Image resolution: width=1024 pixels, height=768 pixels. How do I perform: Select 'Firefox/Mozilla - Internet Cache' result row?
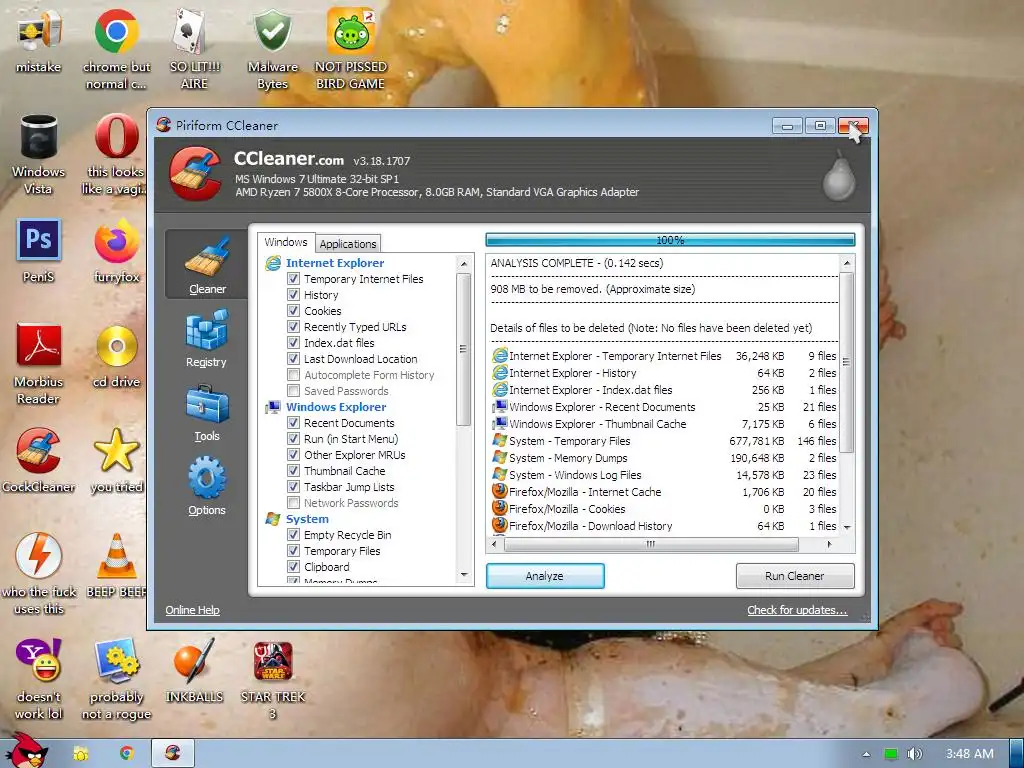(x=664, y=492)
